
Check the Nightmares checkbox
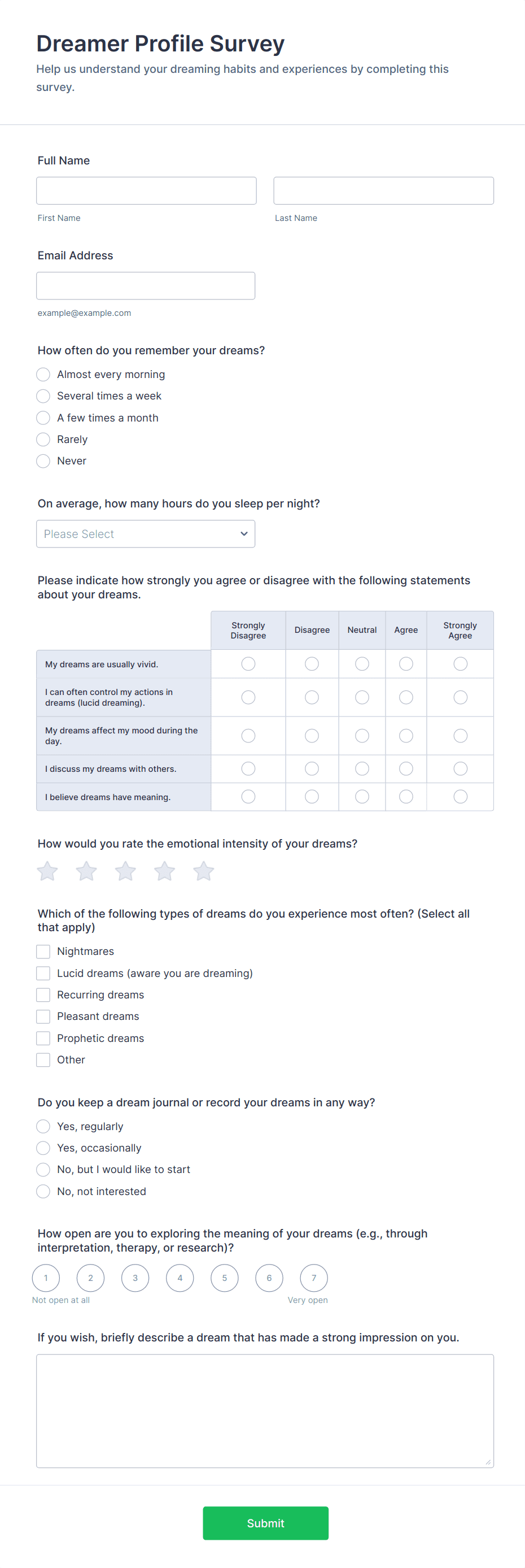click(43, 952)
